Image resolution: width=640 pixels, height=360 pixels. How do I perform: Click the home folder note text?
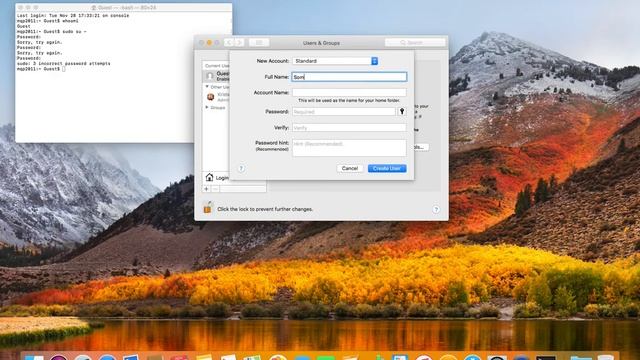coord(349,100)
